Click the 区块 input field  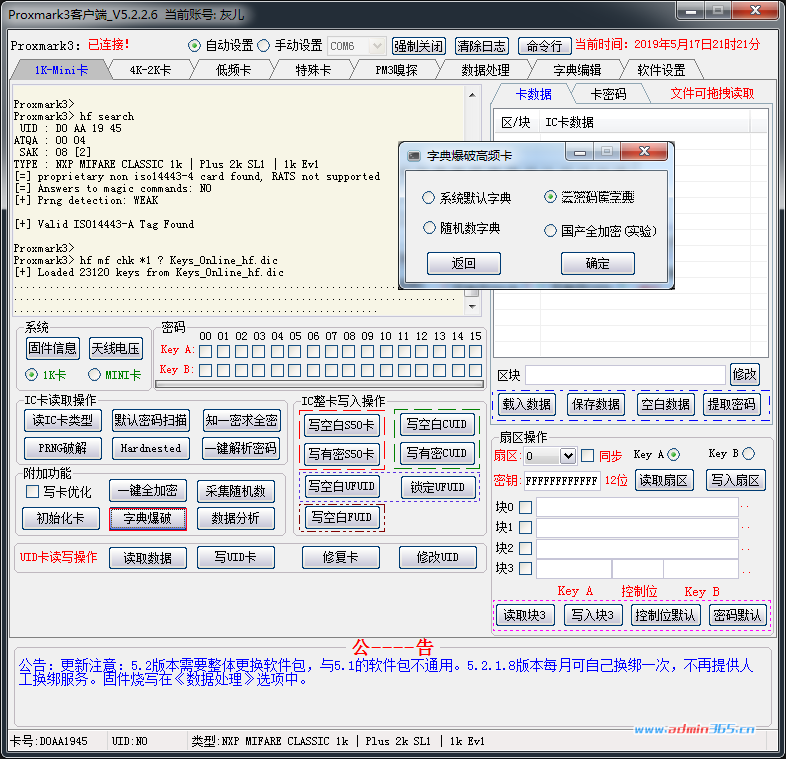[x=625, y=375]
